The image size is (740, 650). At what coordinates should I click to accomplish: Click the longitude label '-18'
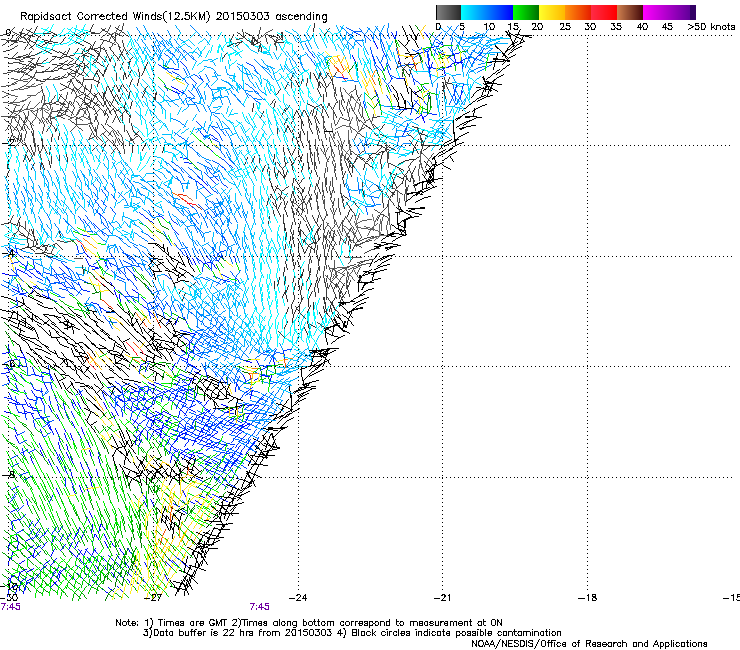click(x=587, y=598)
